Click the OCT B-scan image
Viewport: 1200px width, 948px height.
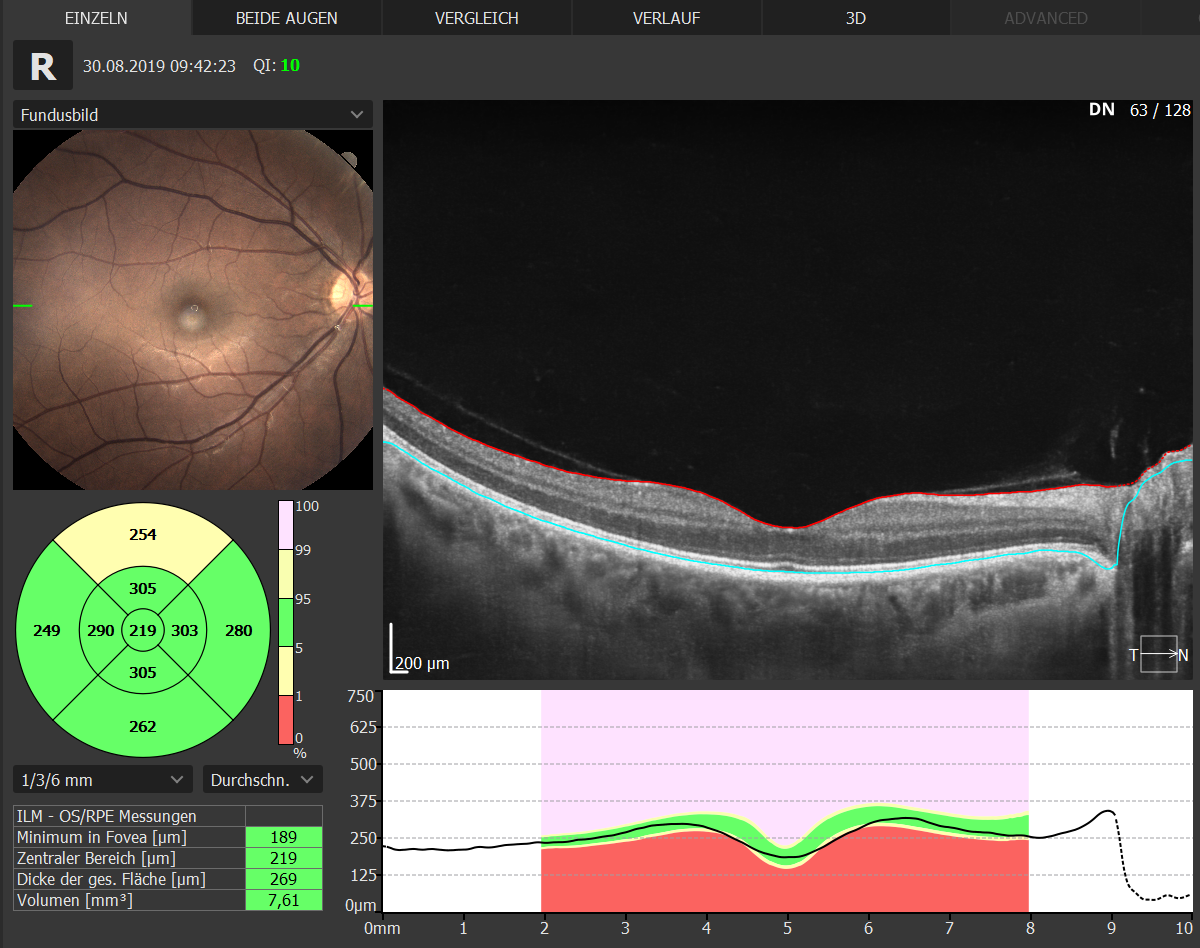tap(788, 390)
